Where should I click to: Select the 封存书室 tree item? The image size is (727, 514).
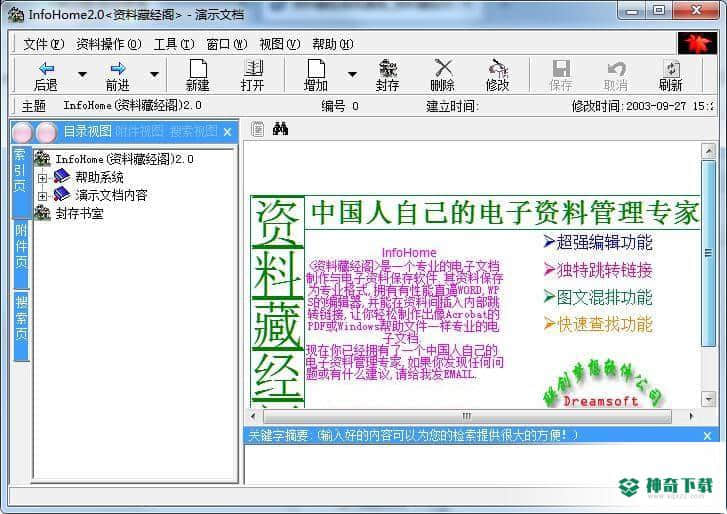79,213
